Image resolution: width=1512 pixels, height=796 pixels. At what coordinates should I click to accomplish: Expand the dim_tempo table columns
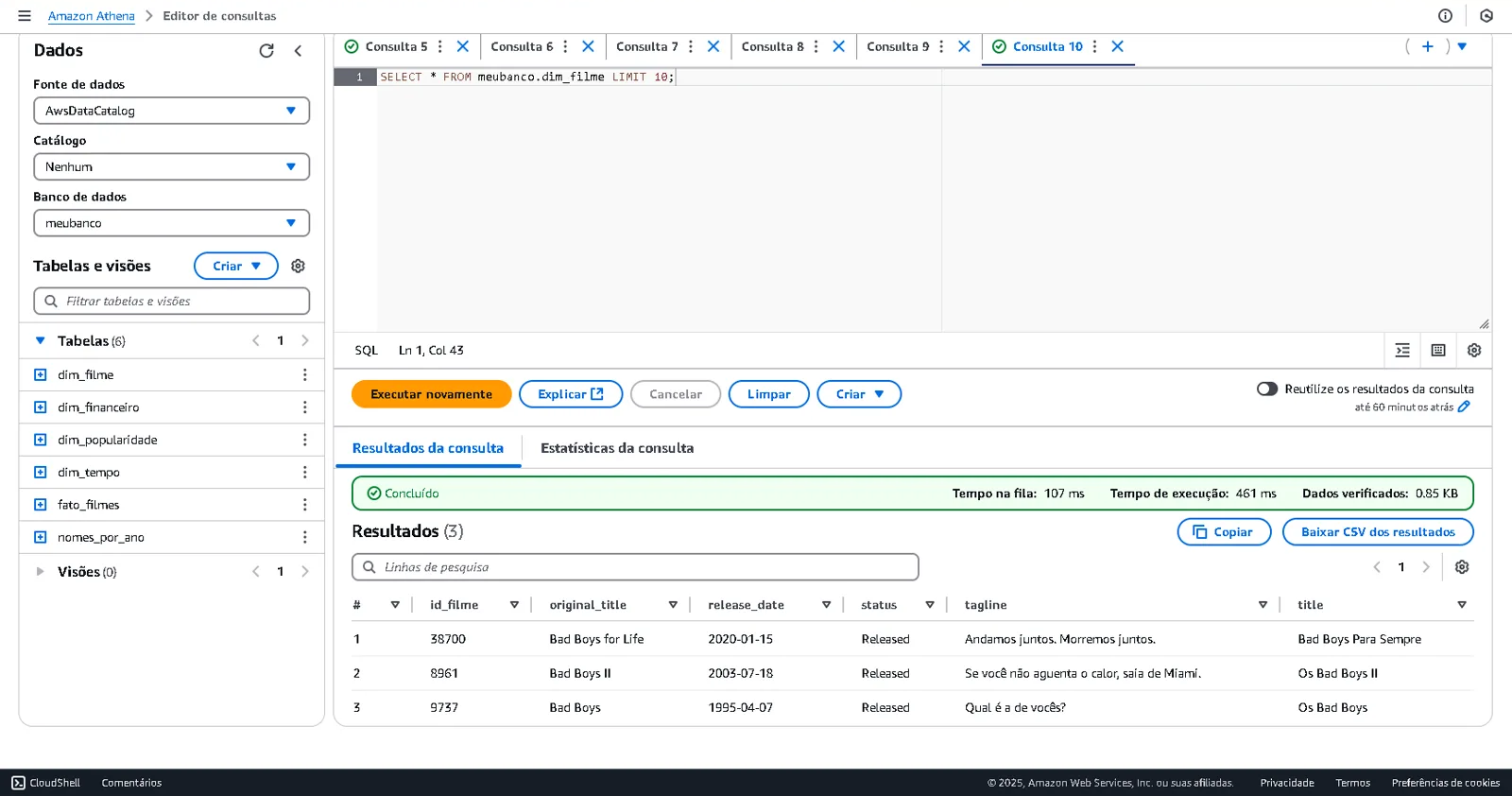coord(40,473)
